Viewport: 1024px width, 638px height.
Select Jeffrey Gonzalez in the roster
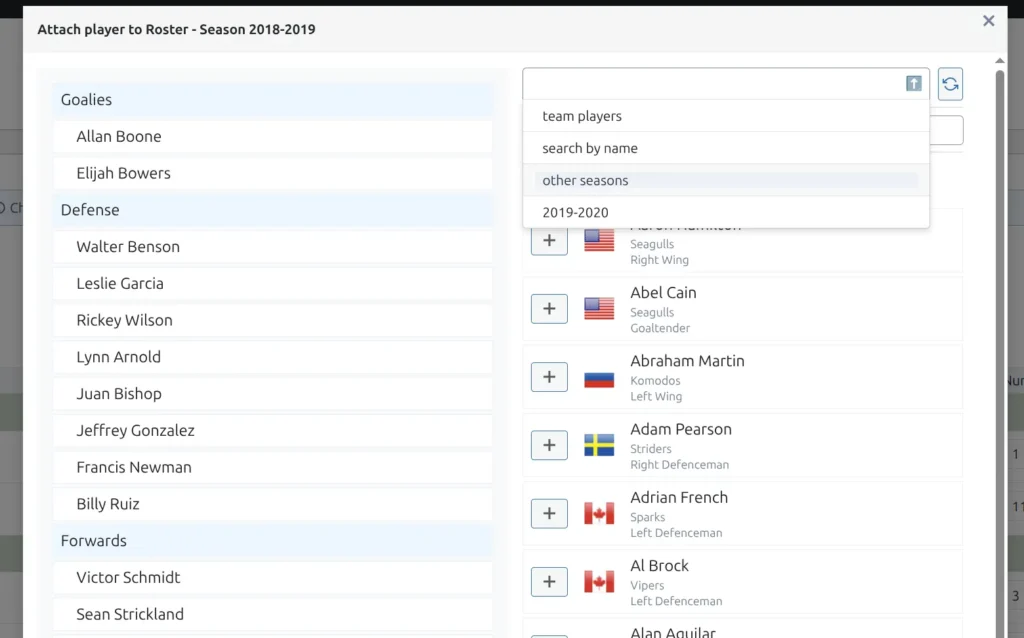pyautogui.click(x=273, y=430)
